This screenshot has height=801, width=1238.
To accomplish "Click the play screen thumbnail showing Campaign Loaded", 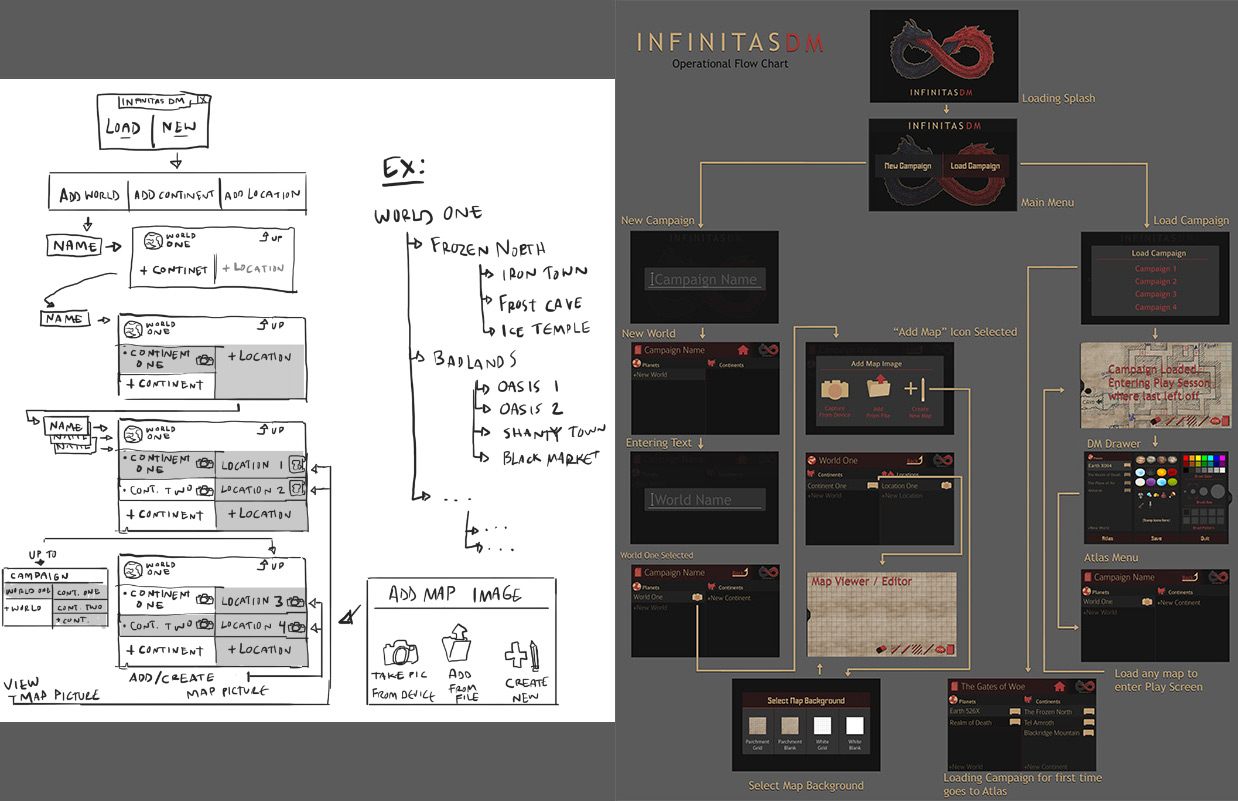I will [x=1156, y=385].
